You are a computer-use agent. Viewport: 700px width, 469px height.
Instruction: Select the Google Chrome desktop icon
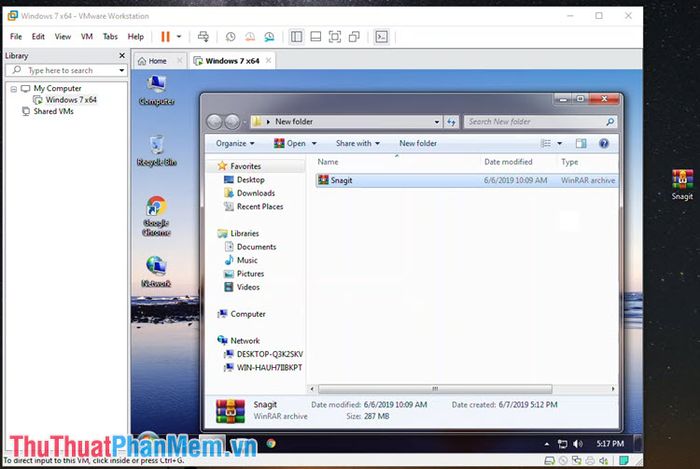click(156, 216)
